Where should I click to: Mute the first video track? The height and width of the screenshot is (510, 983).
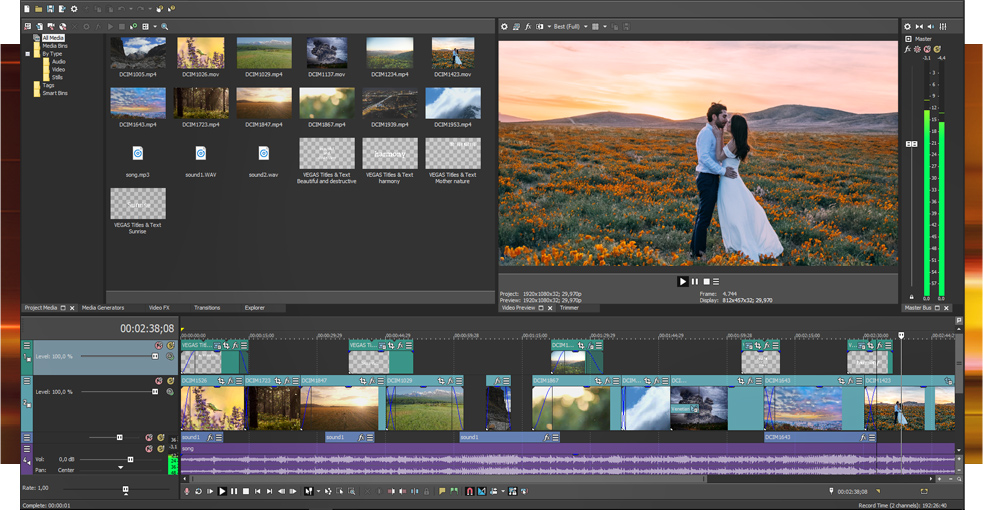click(157, 346)
